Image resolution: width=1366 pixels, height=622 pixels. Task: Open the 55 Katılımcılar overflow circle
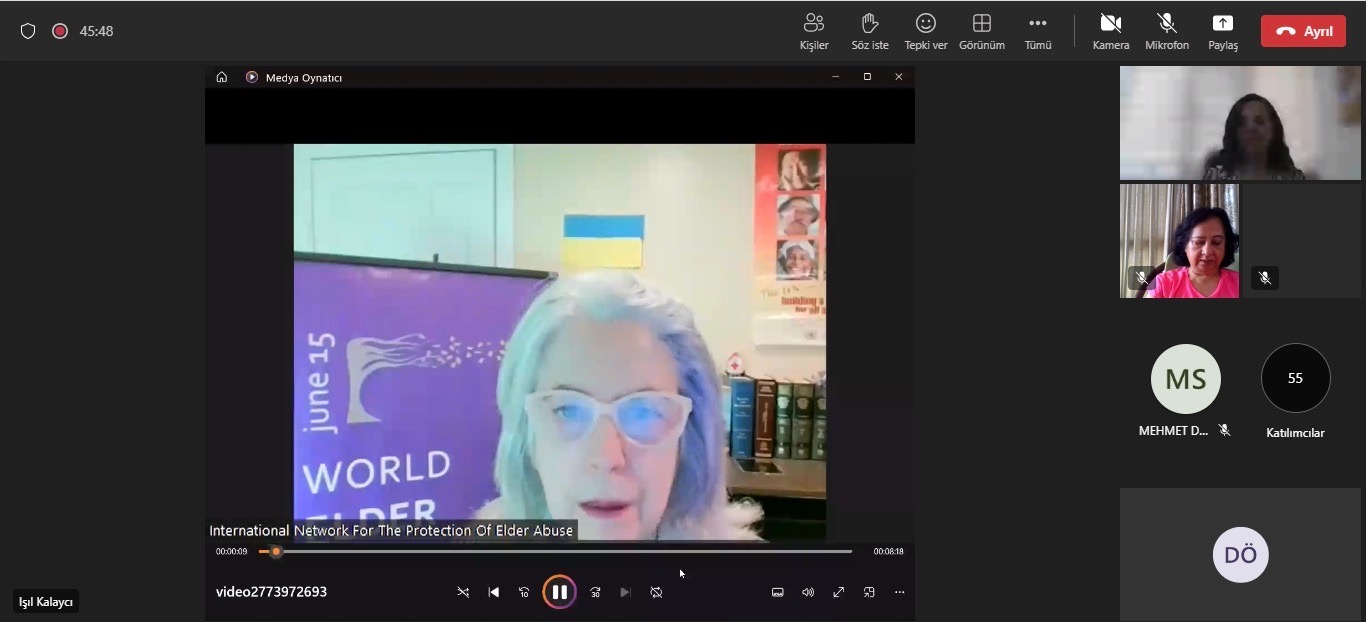tap(1295, 379)
